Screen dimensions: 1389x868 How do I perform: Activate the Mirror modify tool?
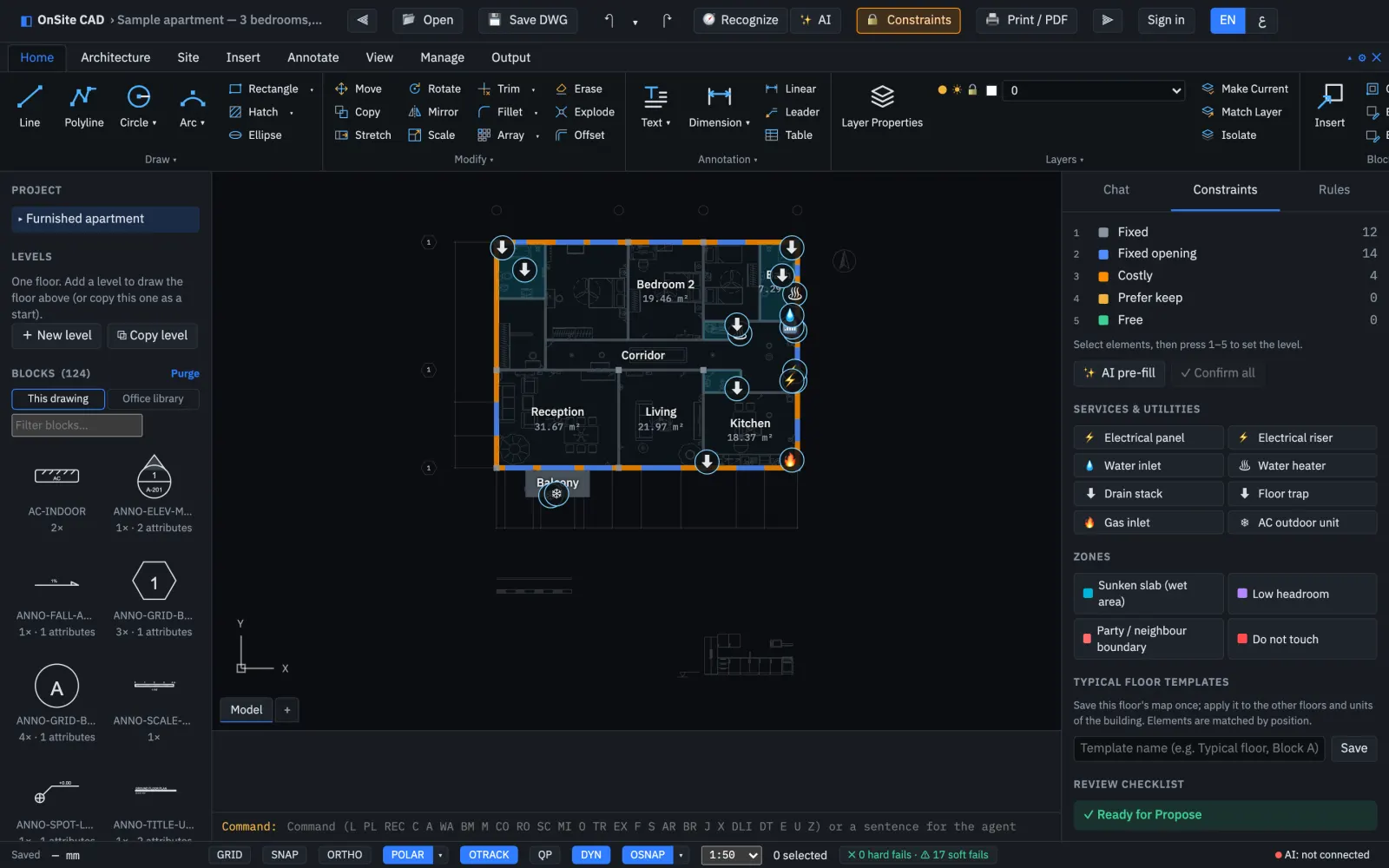433,112
